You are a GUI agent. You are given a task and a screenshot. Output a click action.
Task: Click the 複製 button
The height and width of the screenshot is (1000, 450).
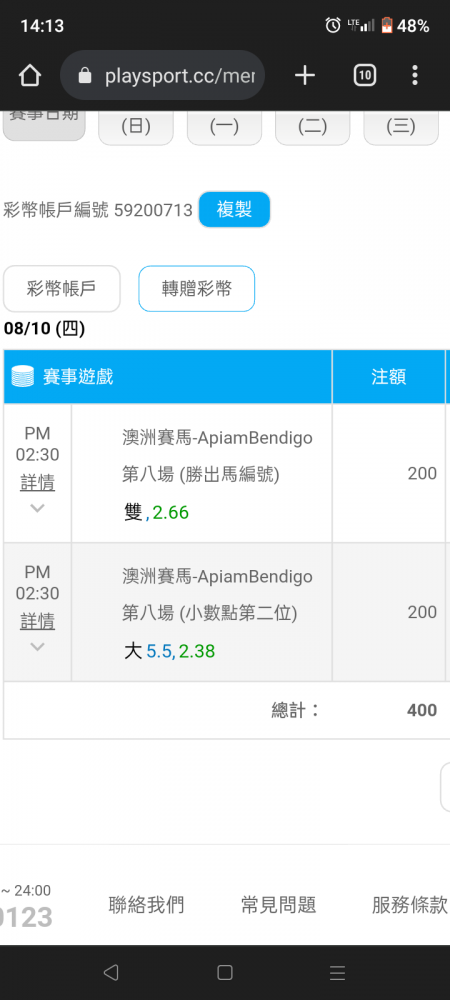click(x=235, y=209)
